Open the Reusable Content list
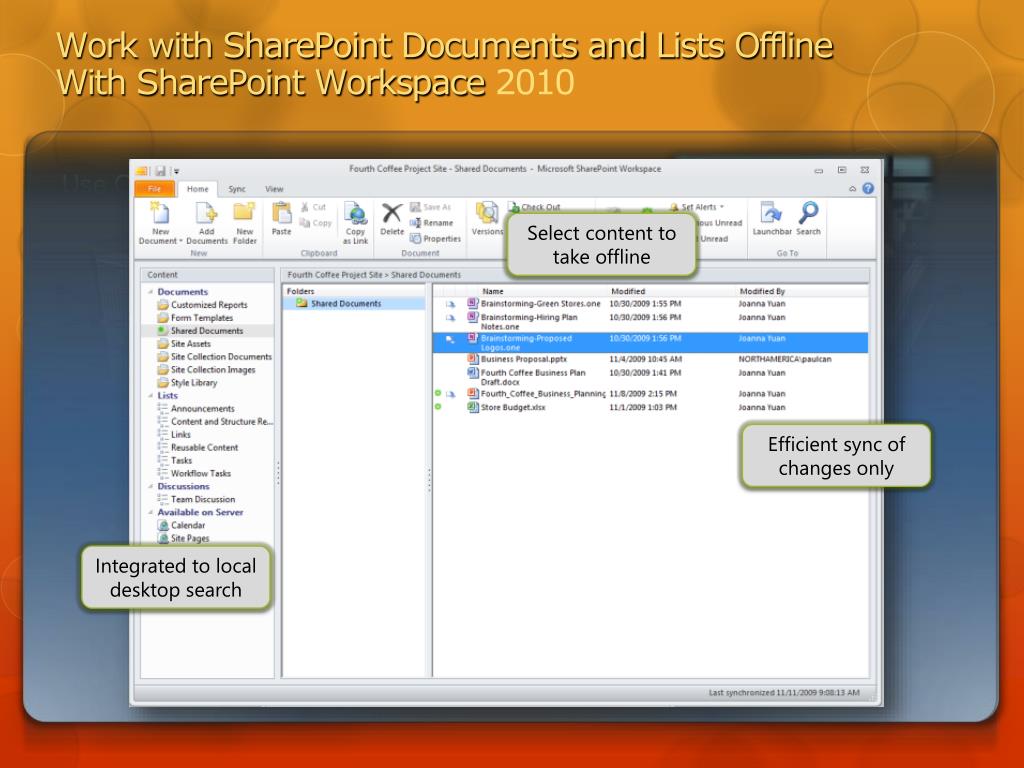 tap(204, 447)
